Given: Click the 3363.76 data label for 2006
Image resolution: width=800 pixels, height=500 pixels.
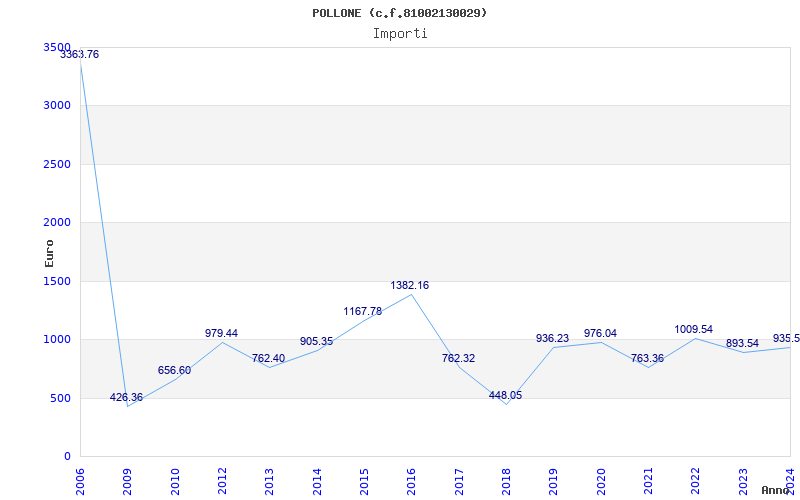Looking at the screenshot, I should [x=80, y=55].
